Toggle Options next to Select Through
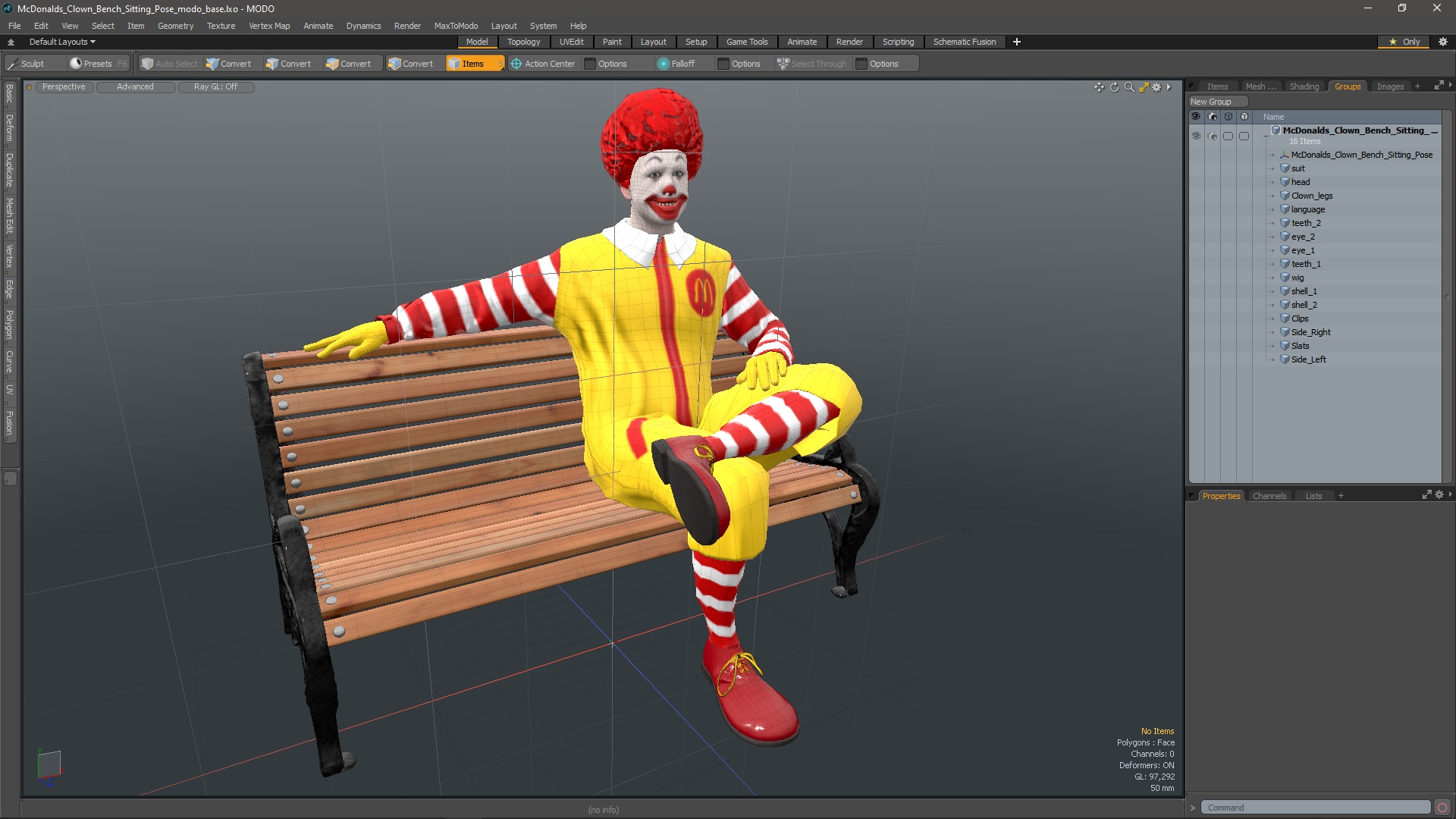Image resolution: width=1456 pixels, height=819 pixels. (x=877, y=64)
